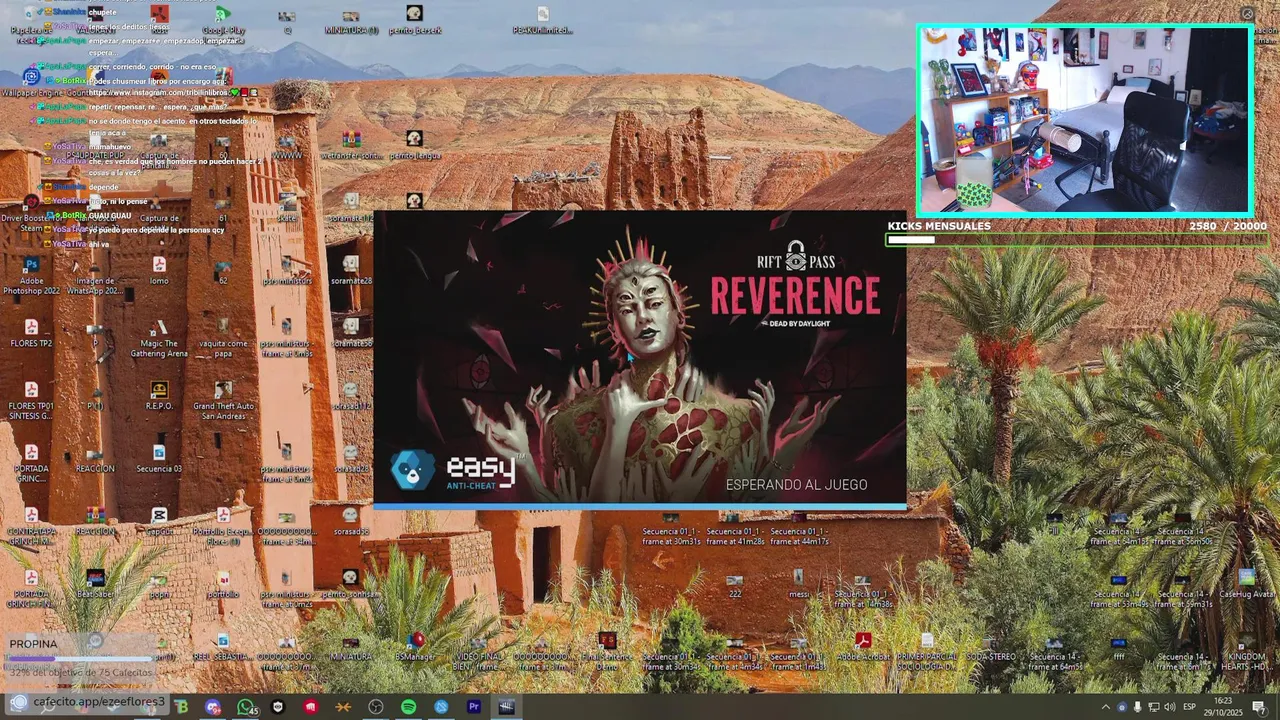The height and width of the screenshot is (720, 1280).
Task: Open the clock showing 16:23
Action: point(1222,707)
